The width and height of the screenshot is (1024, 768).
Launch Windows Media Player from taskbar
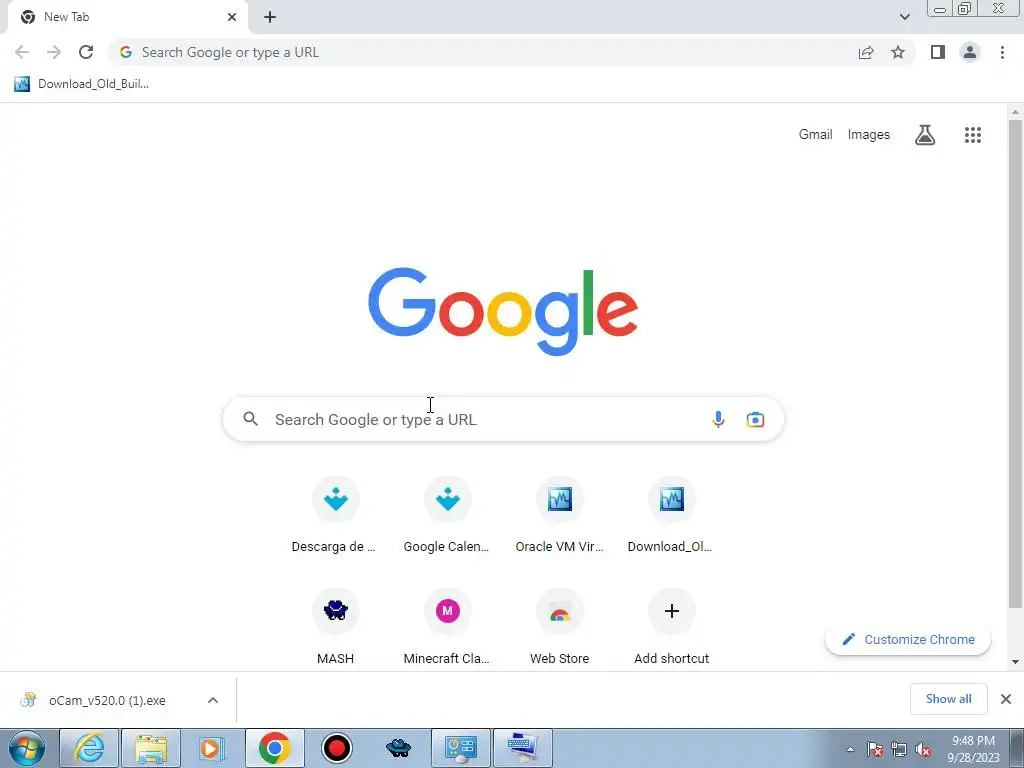pyautogui.click(x=212, y=748)
